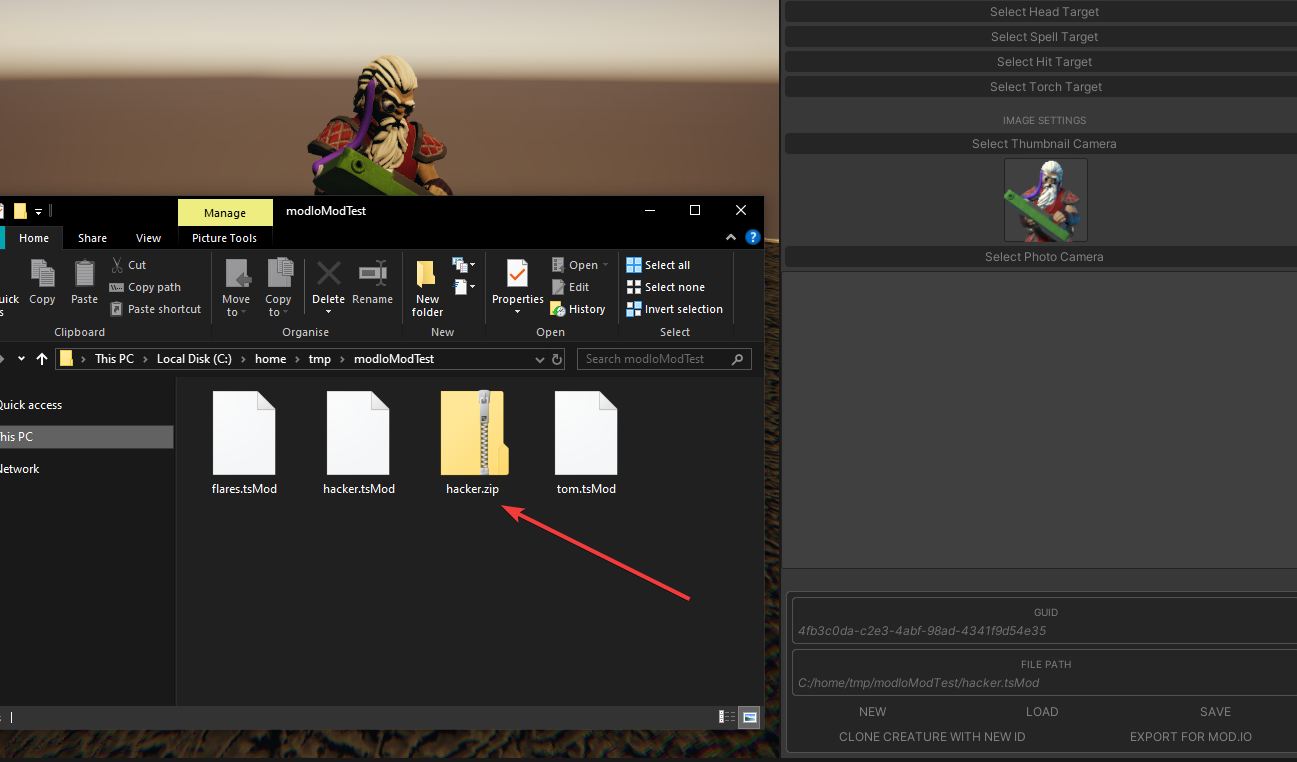The height and width of the screenshot is (762, 1297).
Task: Switch to the Share ribbon tab
Action: (x=92, y=238)
